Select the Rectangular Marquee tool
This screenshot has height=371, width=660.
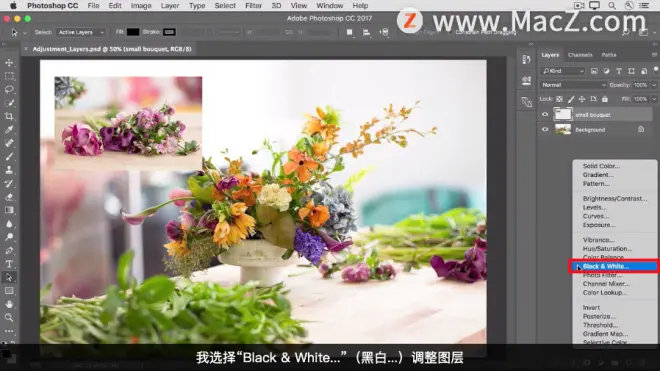(9, 76)
